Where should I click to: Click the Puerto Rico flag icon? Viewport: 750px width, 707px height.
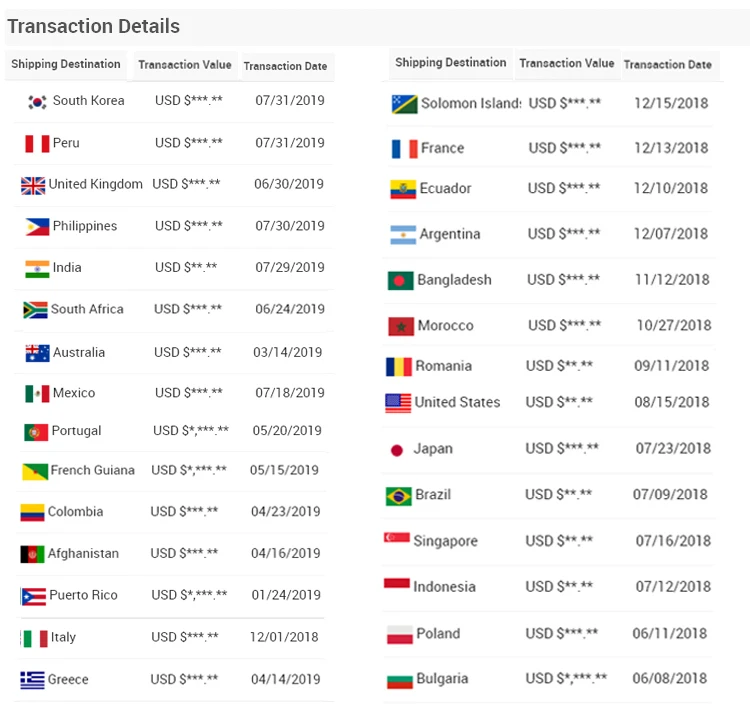(33, 596)
